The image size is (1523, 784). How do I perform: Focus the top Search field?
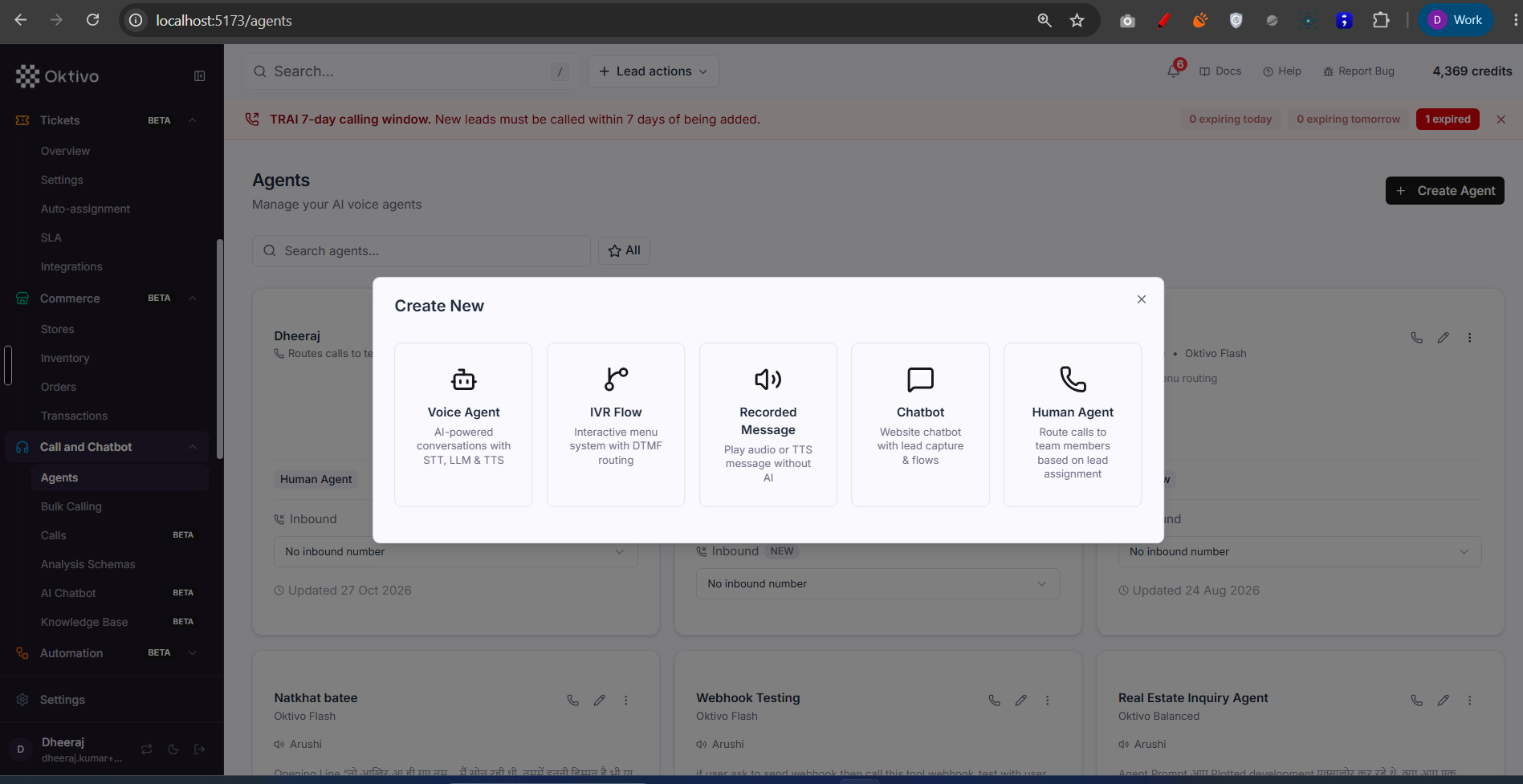click(x=410, y=71)
